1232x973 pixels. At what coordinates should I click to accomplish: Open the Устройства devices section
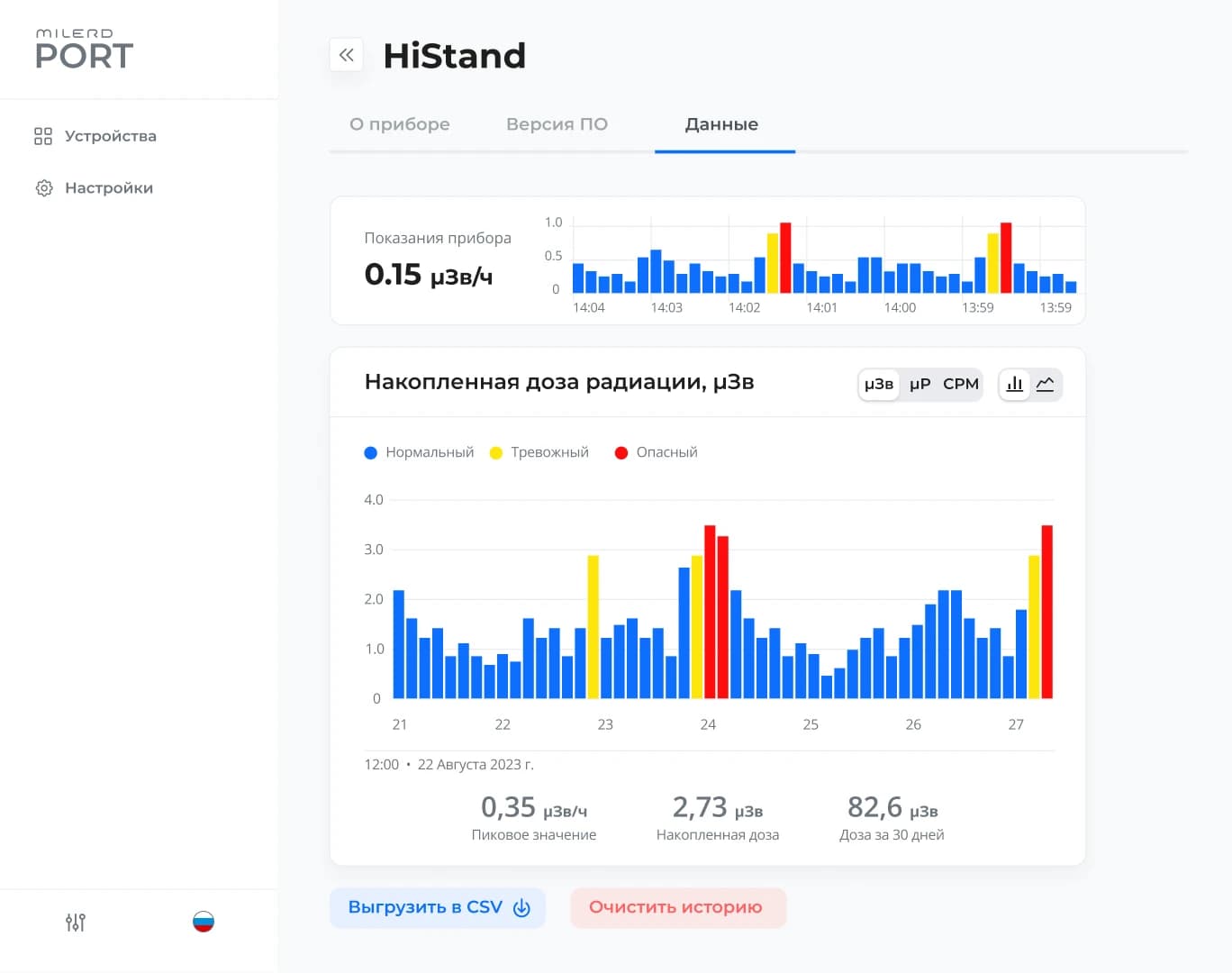point(95,136)
